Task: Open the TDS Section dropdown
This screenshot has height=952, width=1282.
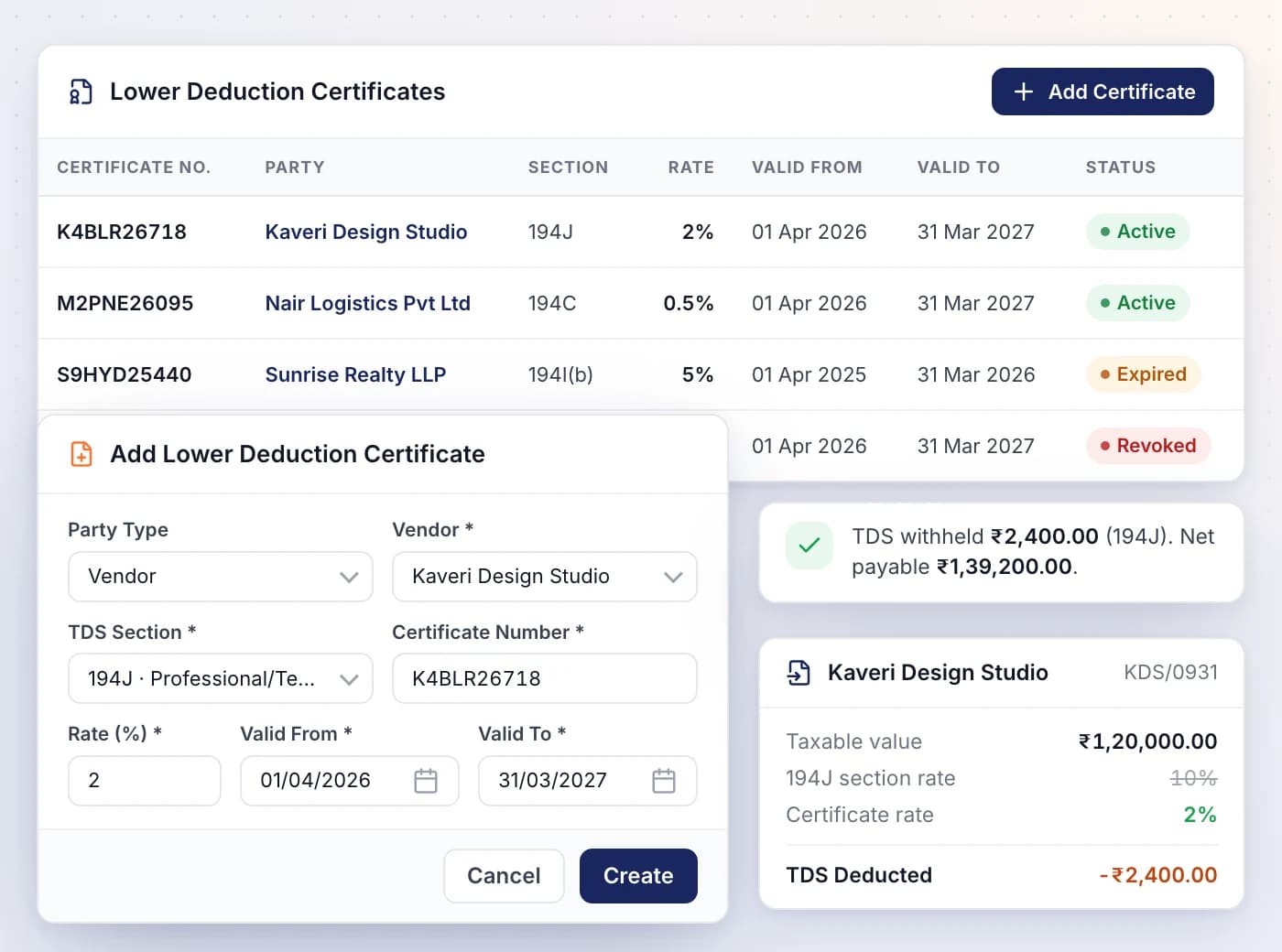Action: tap(221, 678)
